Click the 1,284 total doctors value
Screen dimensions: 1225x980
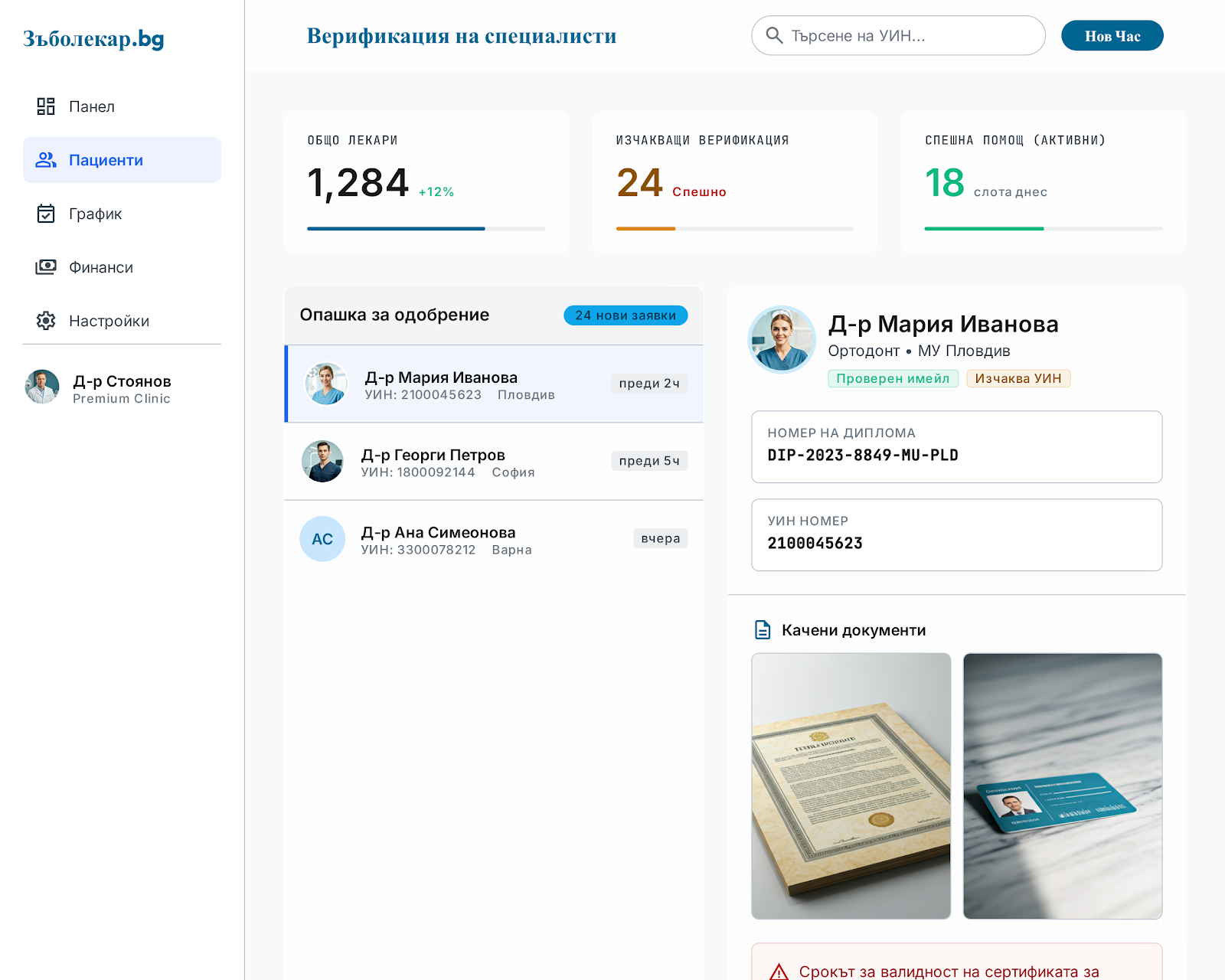[x=358, y=184]
